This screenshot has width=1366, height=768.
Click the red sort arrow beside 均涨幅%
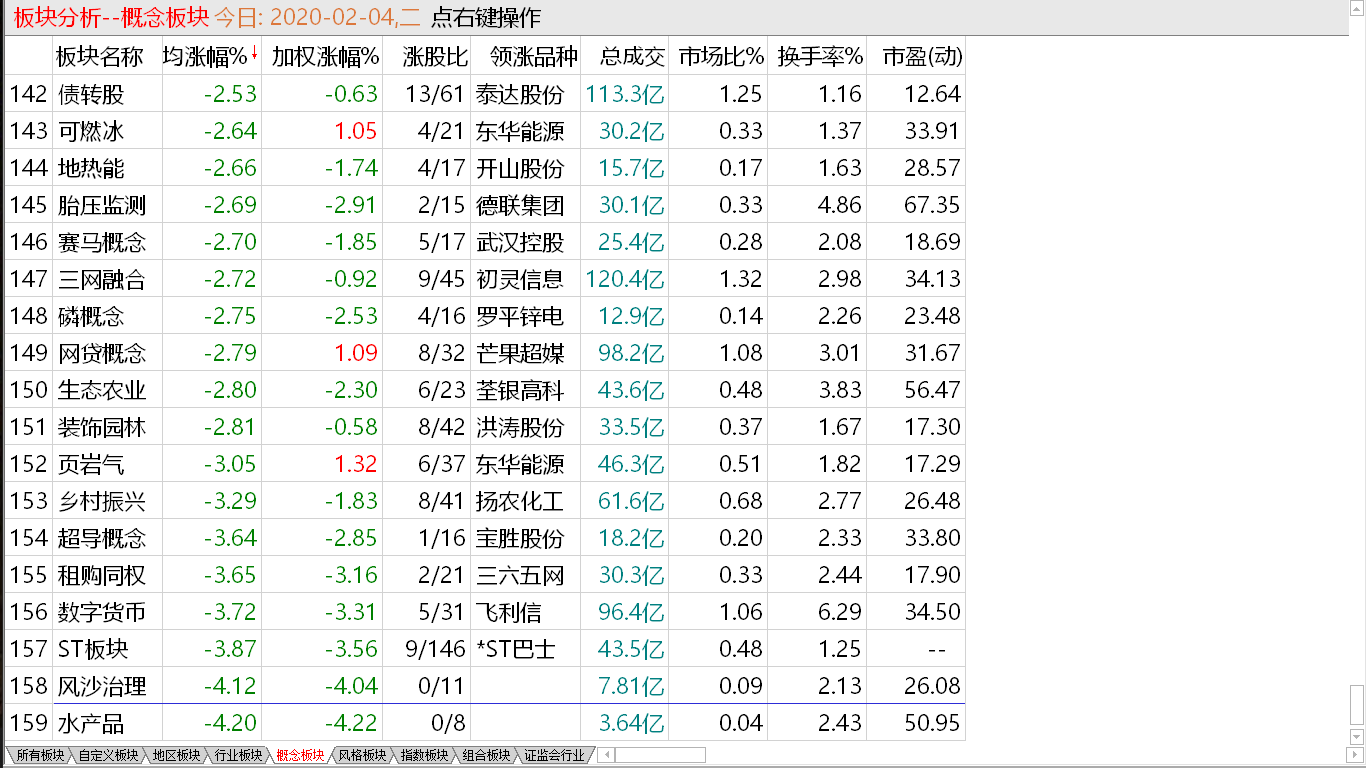[x=254, y=52]
